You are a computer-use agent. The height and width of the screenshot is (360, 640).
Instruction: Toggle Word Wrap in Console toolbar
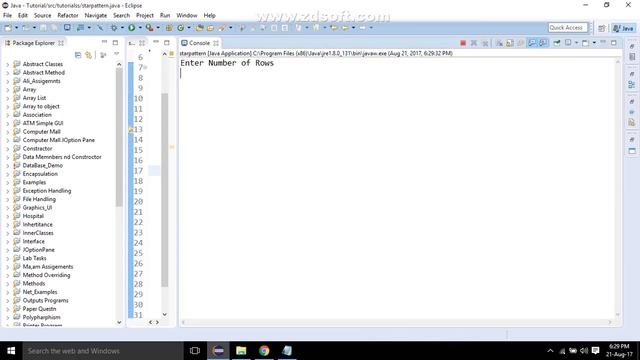point(520,43)
